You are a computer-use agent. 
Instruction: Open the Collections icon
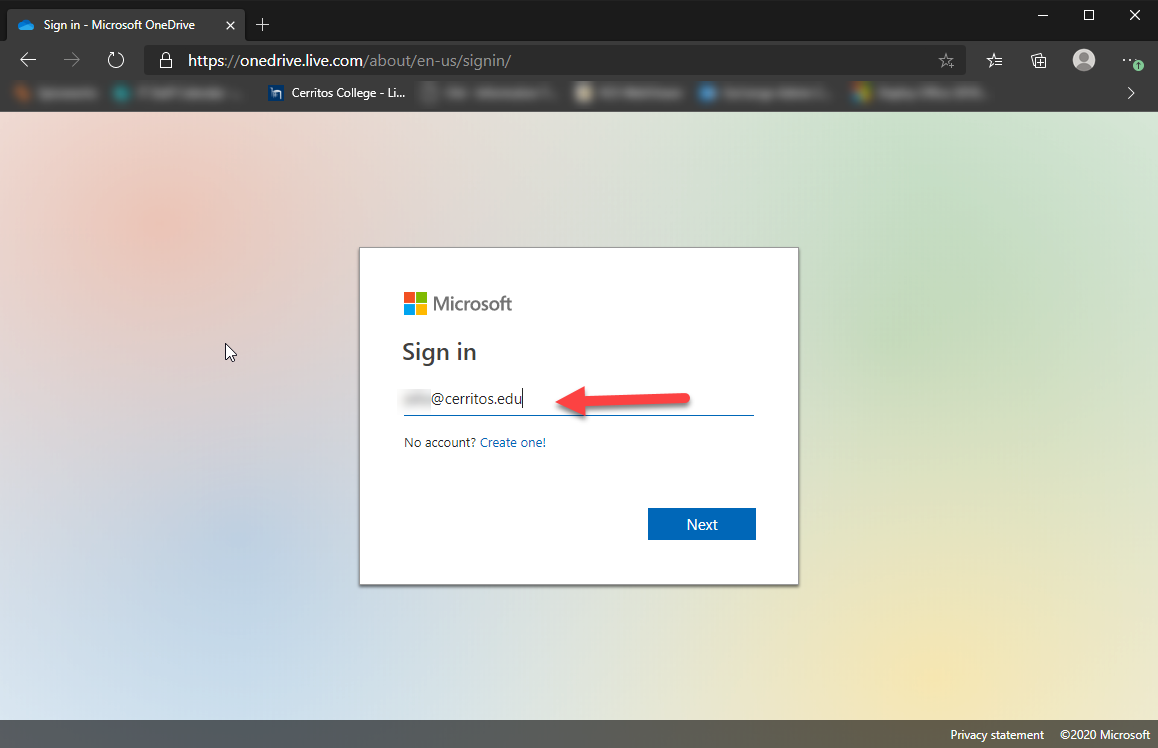point(1038,61)
